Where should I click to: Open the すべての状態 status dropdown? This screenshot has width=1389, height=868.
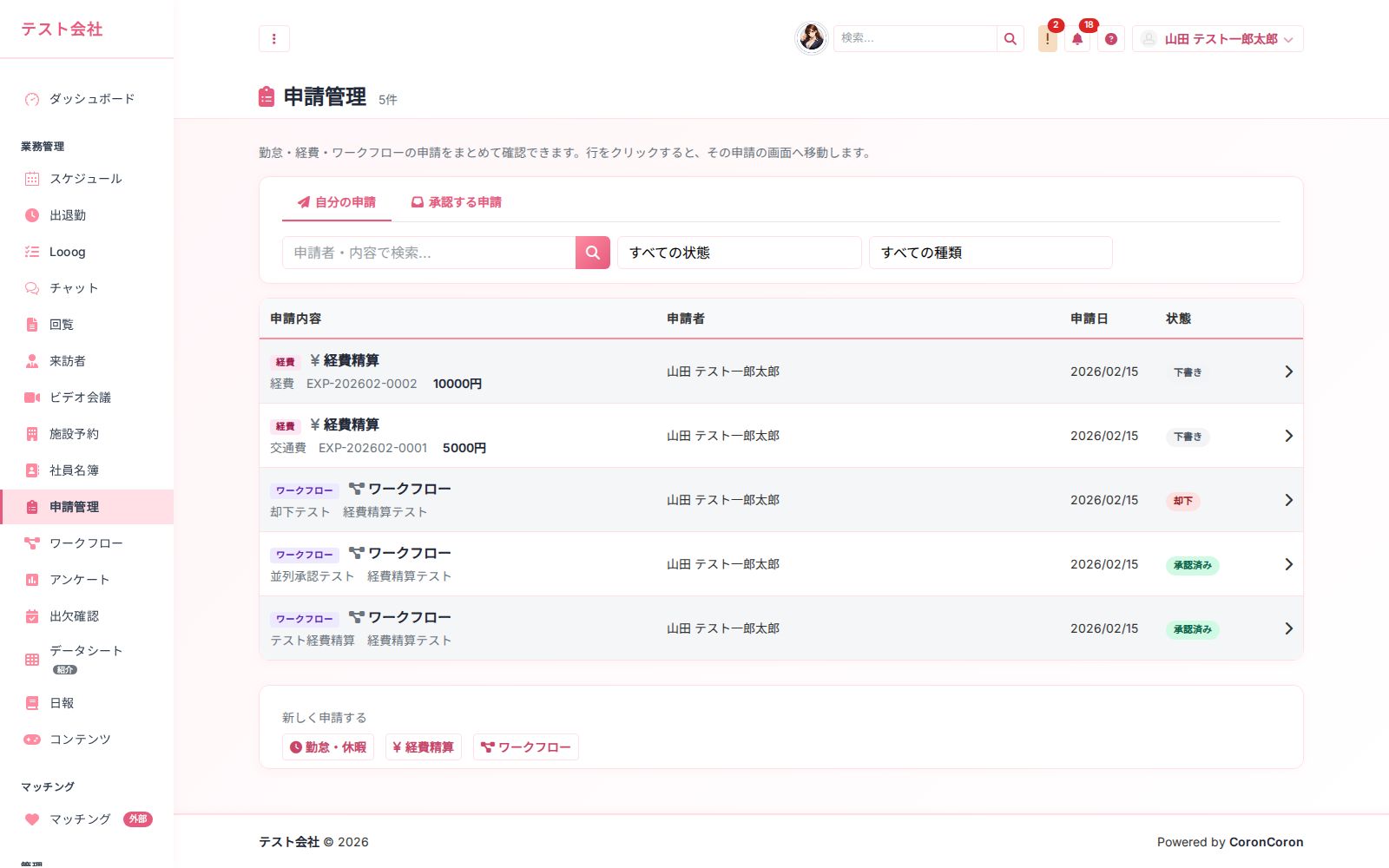(x=740, y=253)
